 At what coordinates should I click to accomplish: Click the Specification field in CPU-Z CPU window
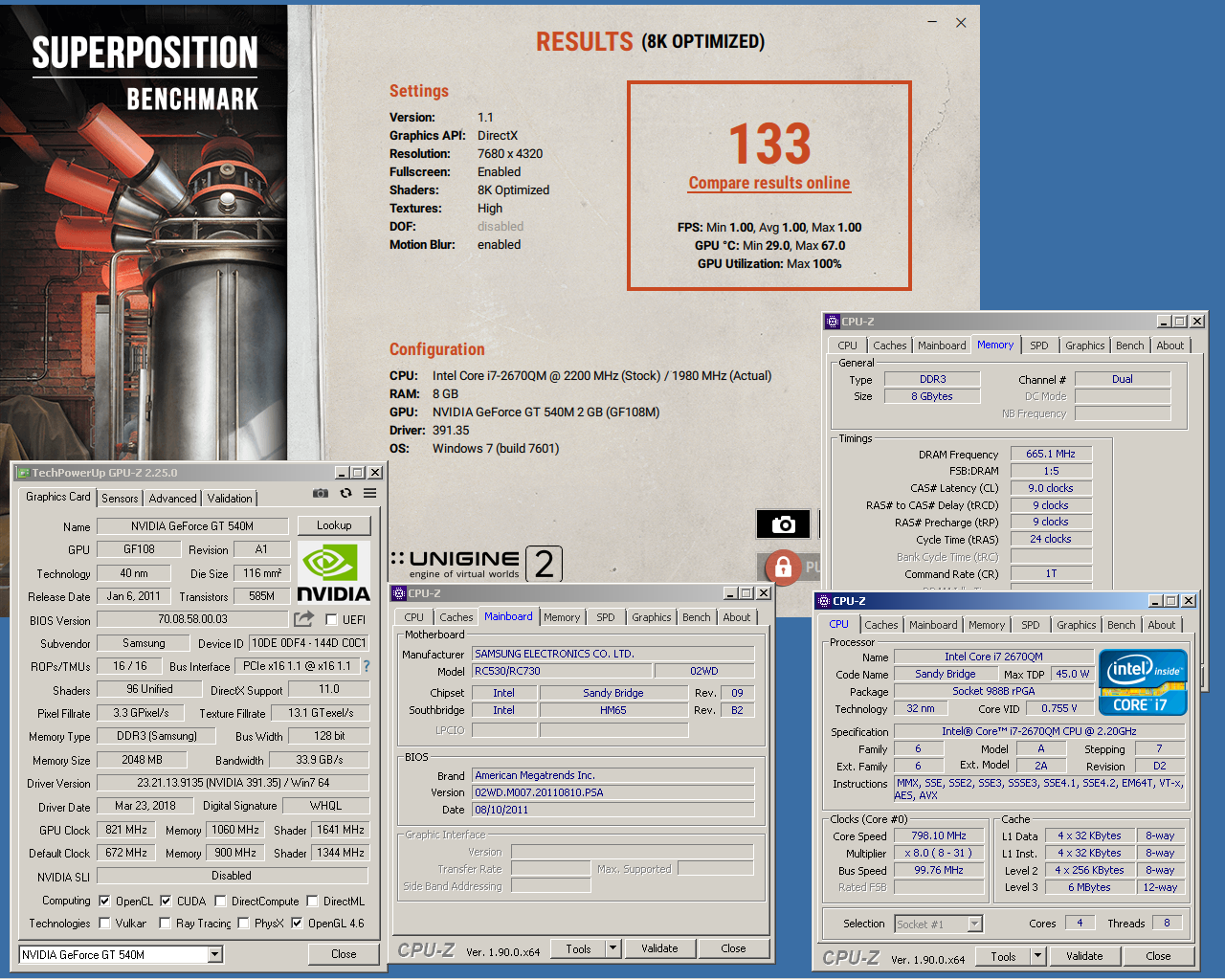1039,731
